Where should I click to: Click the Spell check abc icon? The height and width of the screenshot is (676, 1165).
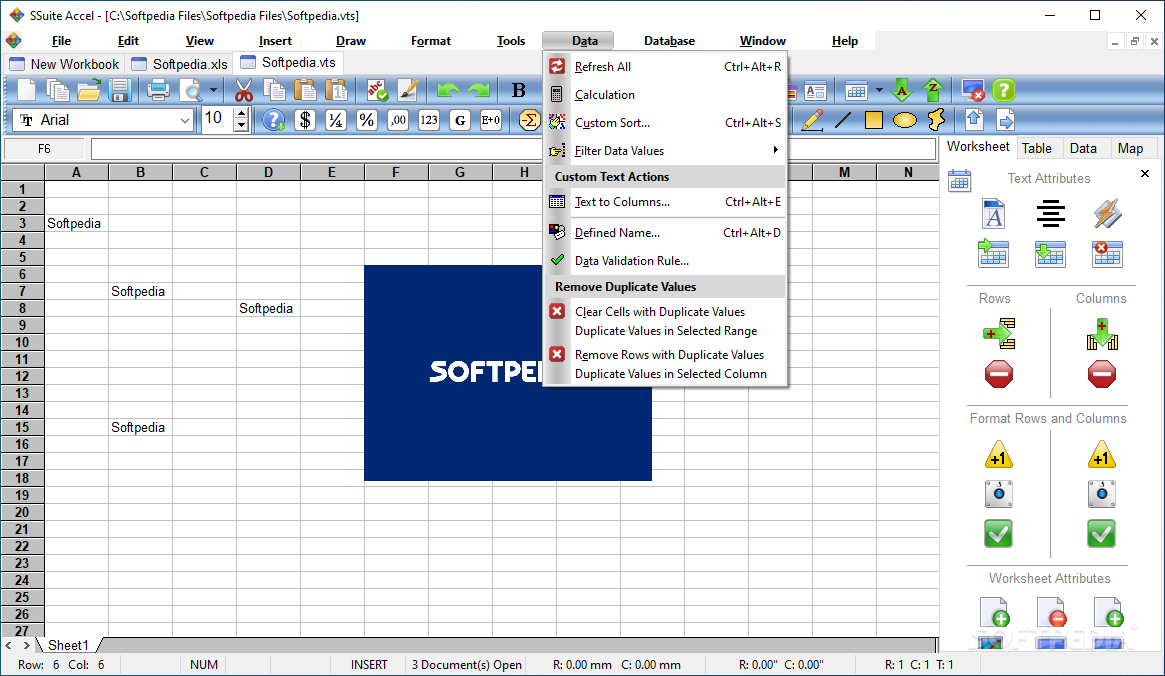(x=377, y=91)
